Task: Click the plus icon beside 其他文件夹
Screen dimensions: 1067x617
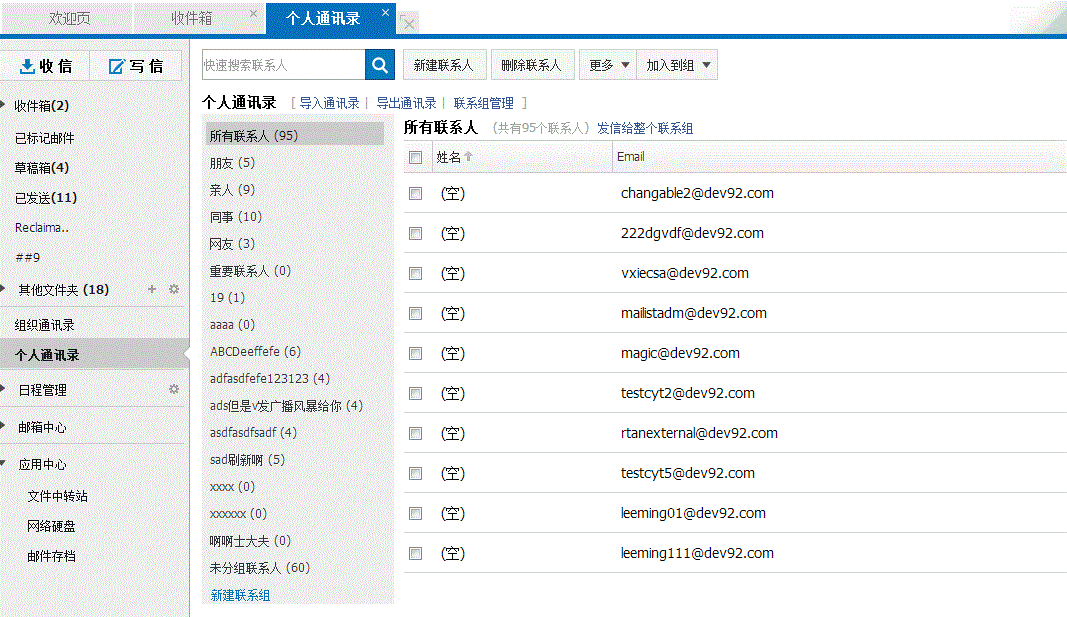Action: click(x=152, y=290)
